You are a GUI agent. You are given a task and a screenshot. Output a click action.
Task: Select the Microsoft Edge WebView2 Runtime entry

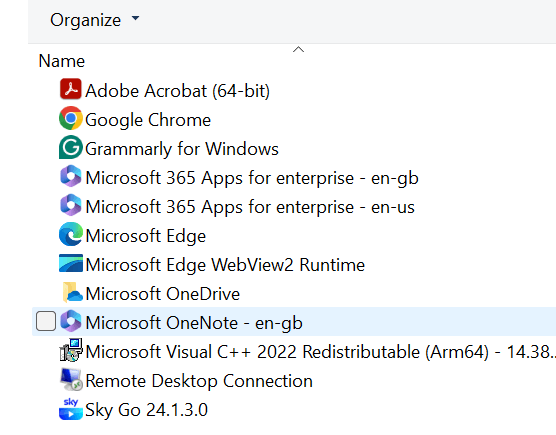(x=225, y=265)
